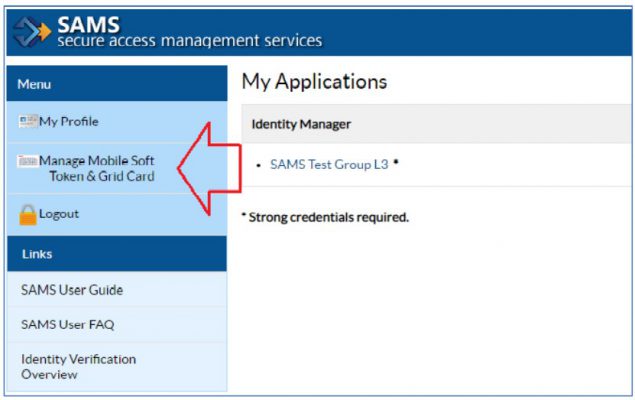Open the SAMS User FAQ link

[x=68, y=324]
